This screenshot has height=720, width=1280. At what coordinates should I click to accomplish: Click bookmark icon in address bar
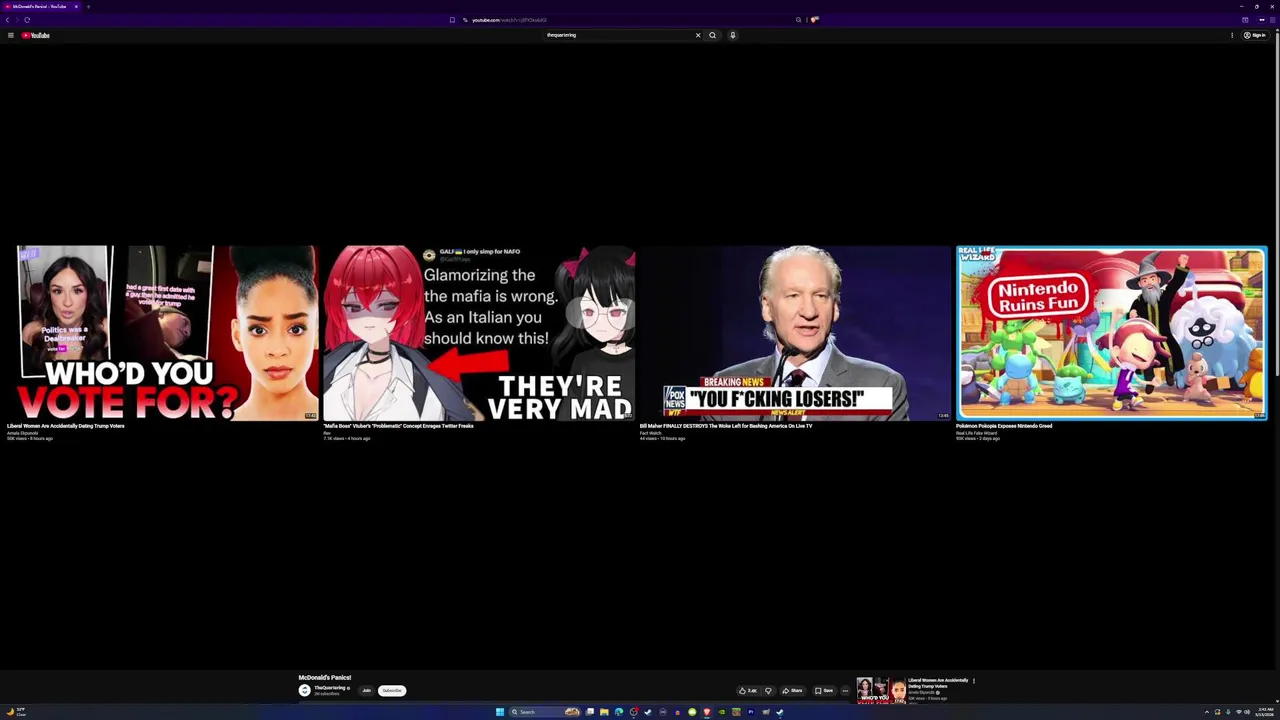tap(452, 20)
